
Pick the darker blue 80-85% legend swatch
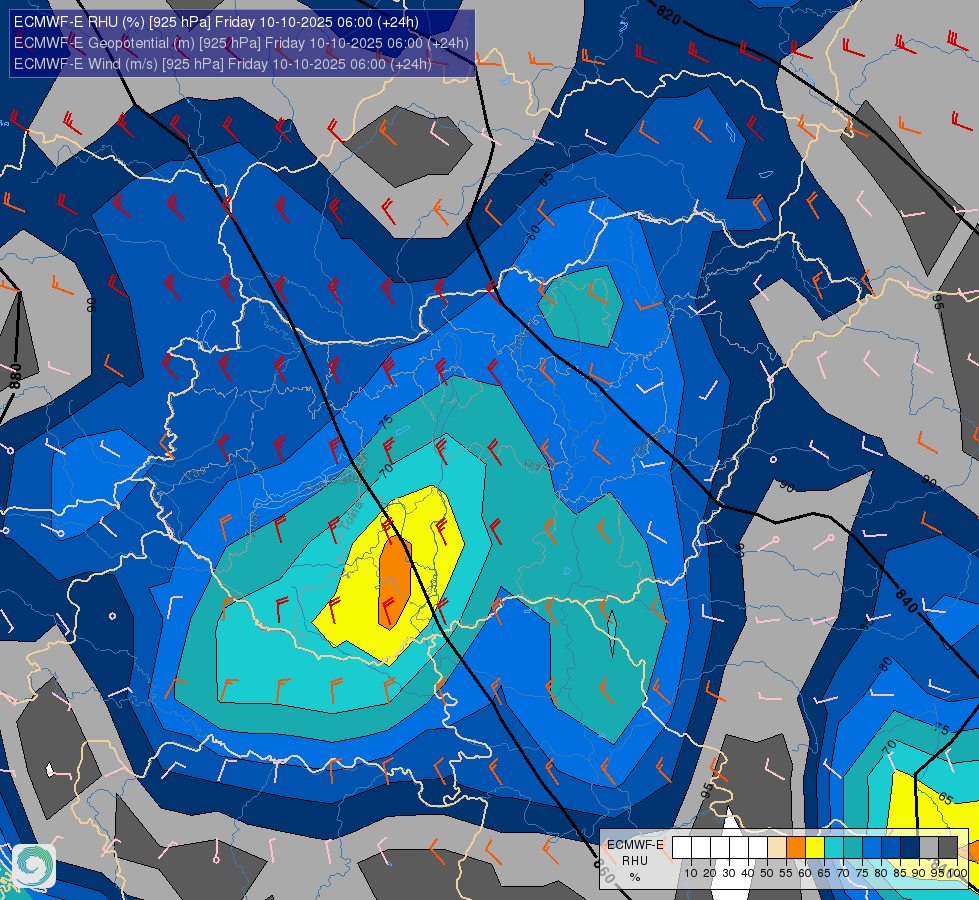[x=891, y=847]
